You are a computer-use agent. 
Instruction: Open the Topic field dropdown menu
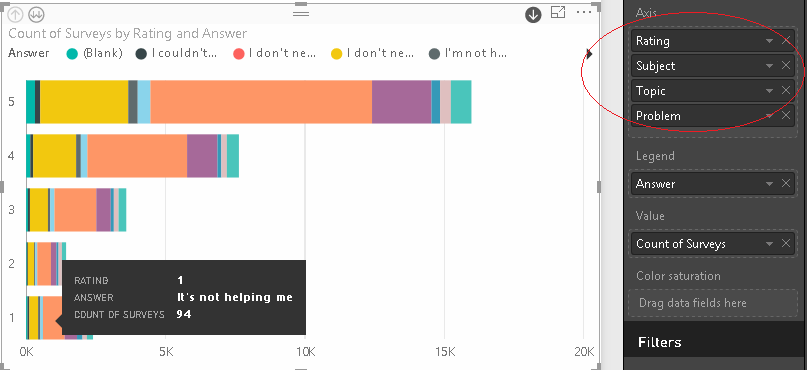click(x=769, y=91)
